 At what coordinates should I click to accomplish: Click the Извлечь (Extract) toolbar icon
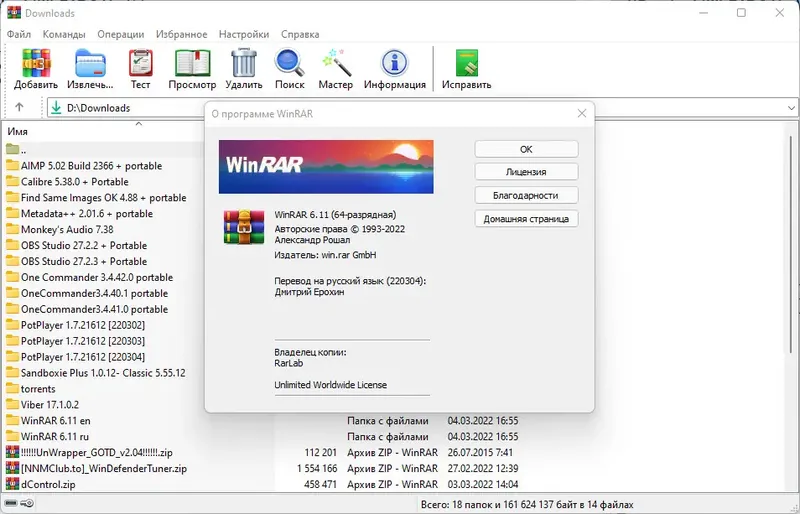coord(90,63)
